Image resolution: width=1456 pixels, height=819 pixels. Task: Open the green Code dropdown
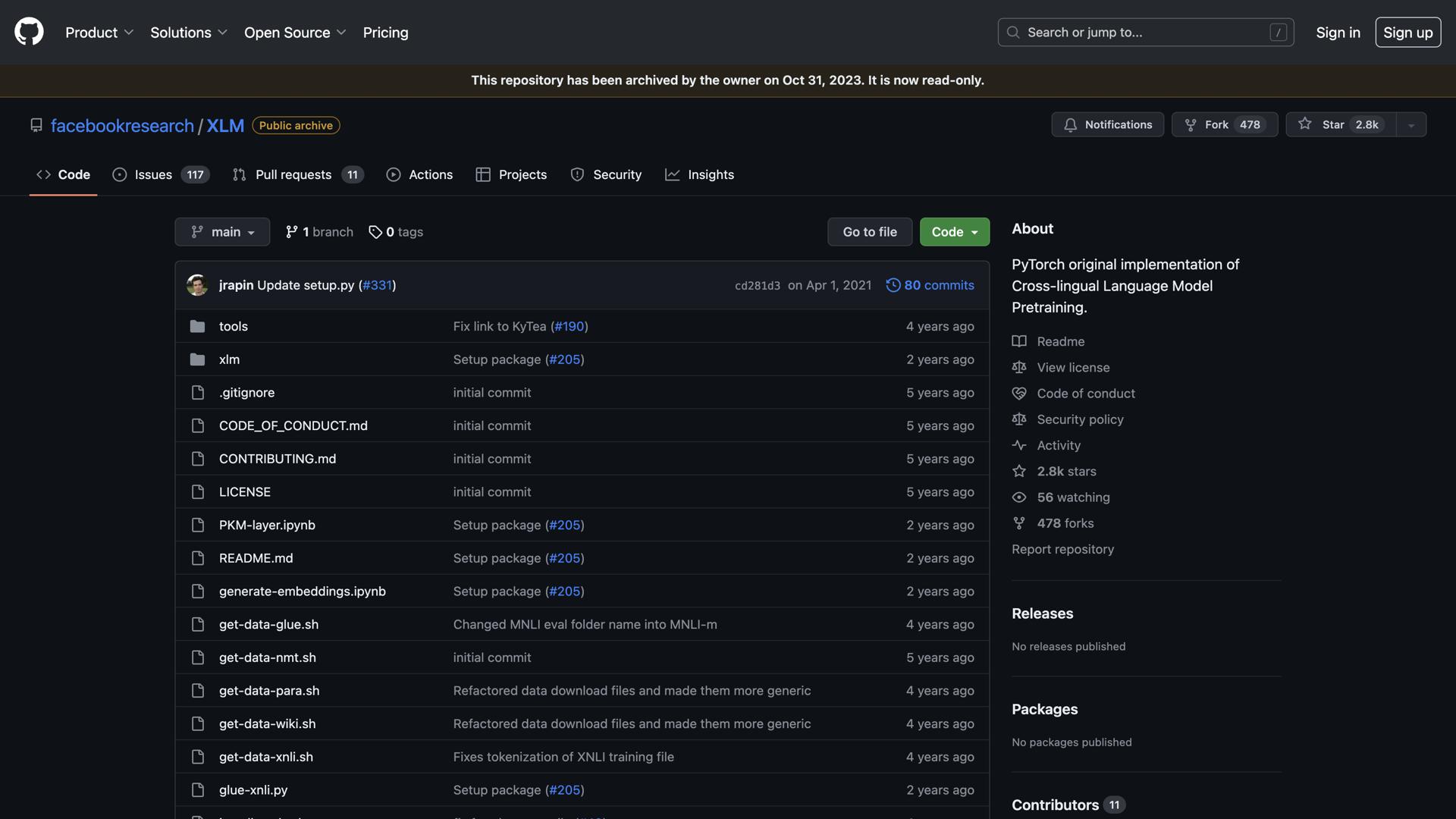(954, 232)
